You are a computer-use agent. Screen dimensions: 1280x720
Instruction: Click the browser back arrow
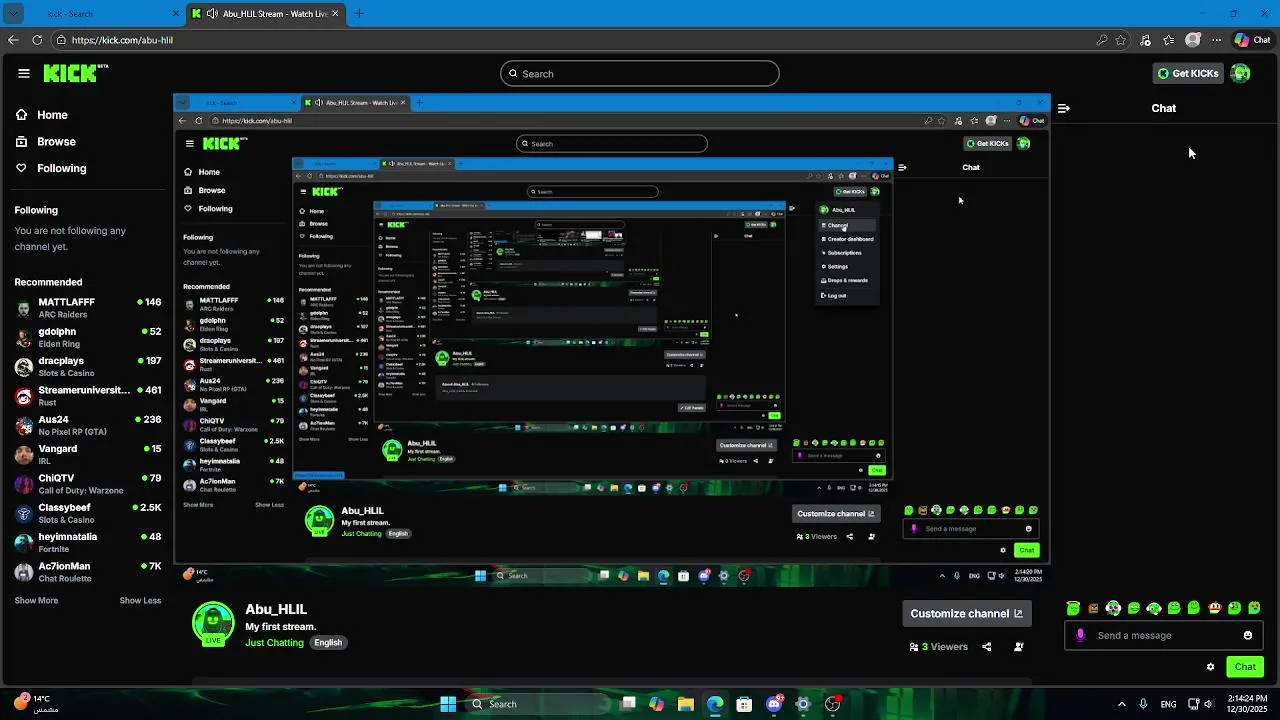tap(13, 40)
